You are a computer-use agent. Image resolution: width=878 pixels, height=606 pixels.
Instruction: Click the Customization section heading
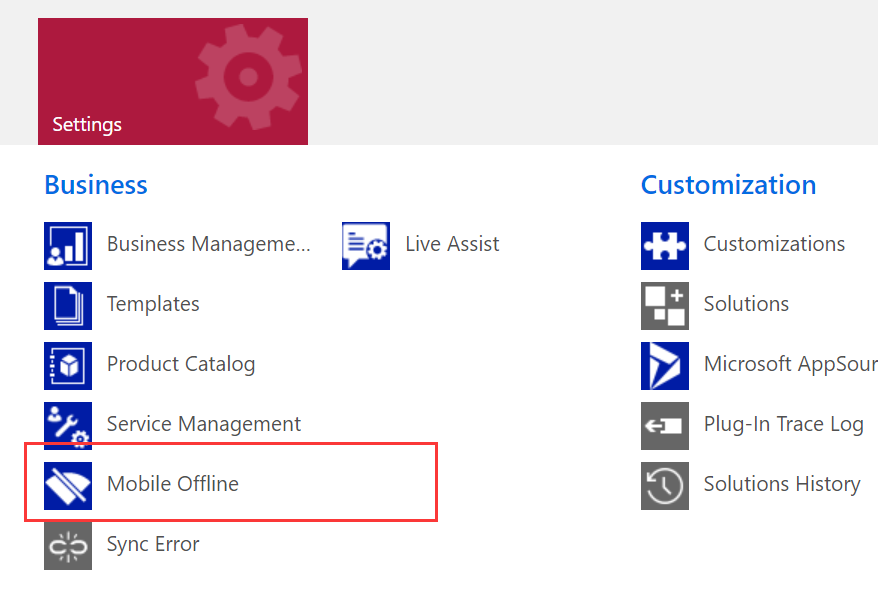(728, 185)
